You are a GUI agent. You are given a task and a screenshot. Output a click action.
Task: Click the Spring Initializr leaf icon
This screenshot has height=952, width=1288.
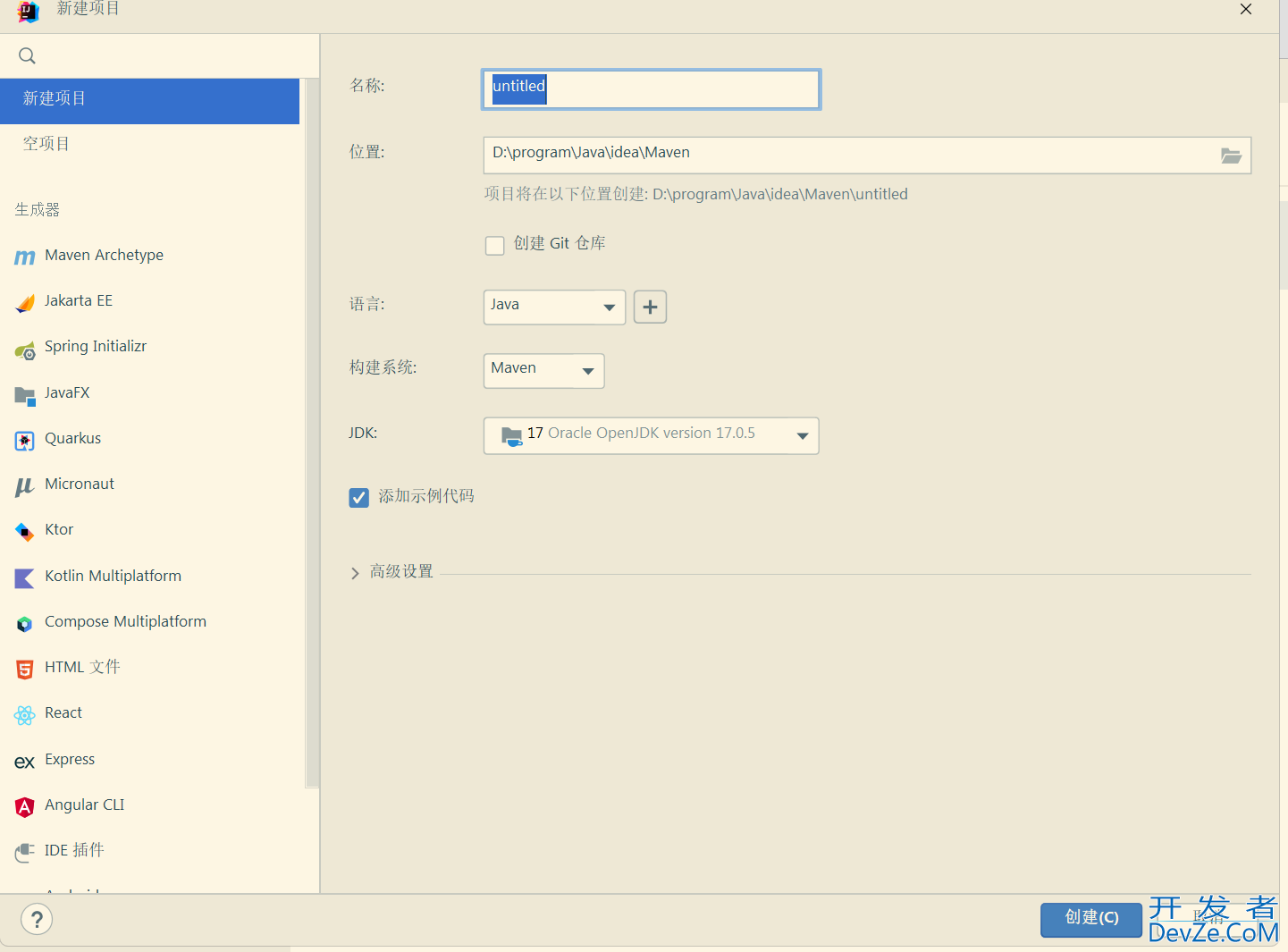(x=25, y=350)
